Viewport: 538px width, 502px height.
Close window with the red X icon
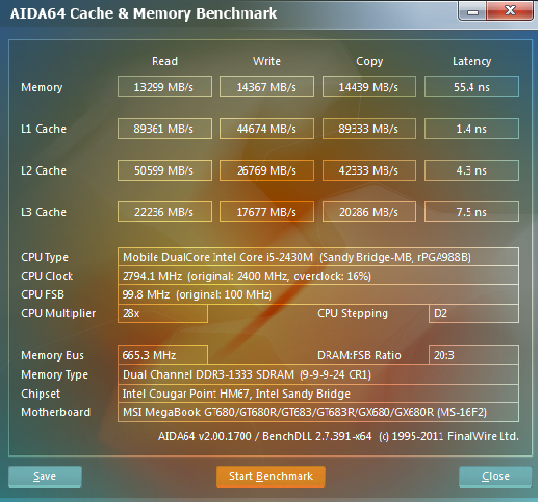pos(510,11)
